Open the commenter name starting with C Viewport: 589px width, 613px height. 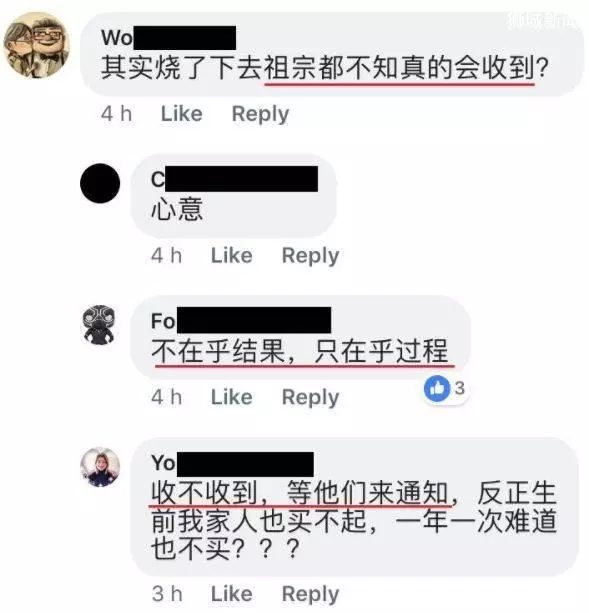point(235,179)
